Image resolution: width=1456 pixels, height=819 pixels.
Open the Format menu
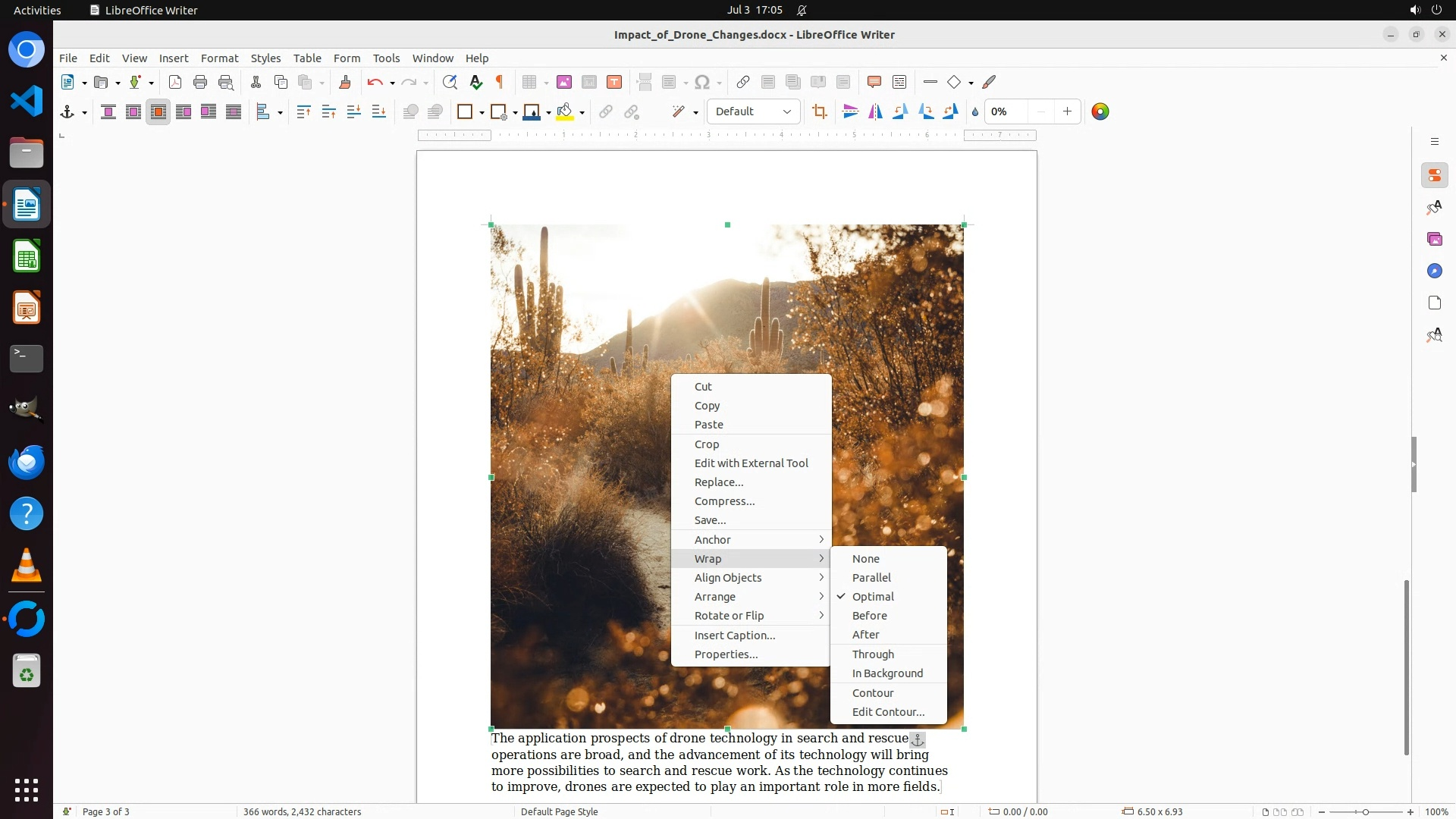tap(219, 58)
